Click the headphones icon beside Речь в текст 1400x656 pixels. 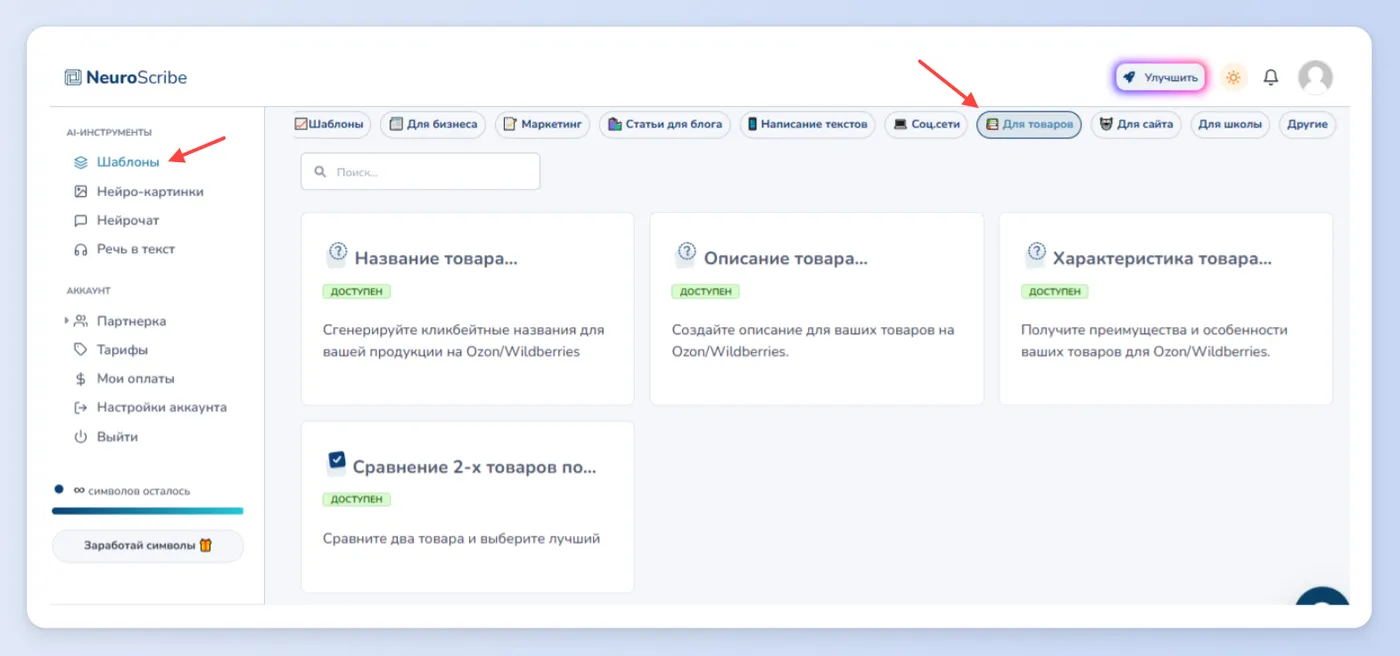pos(81,249)
